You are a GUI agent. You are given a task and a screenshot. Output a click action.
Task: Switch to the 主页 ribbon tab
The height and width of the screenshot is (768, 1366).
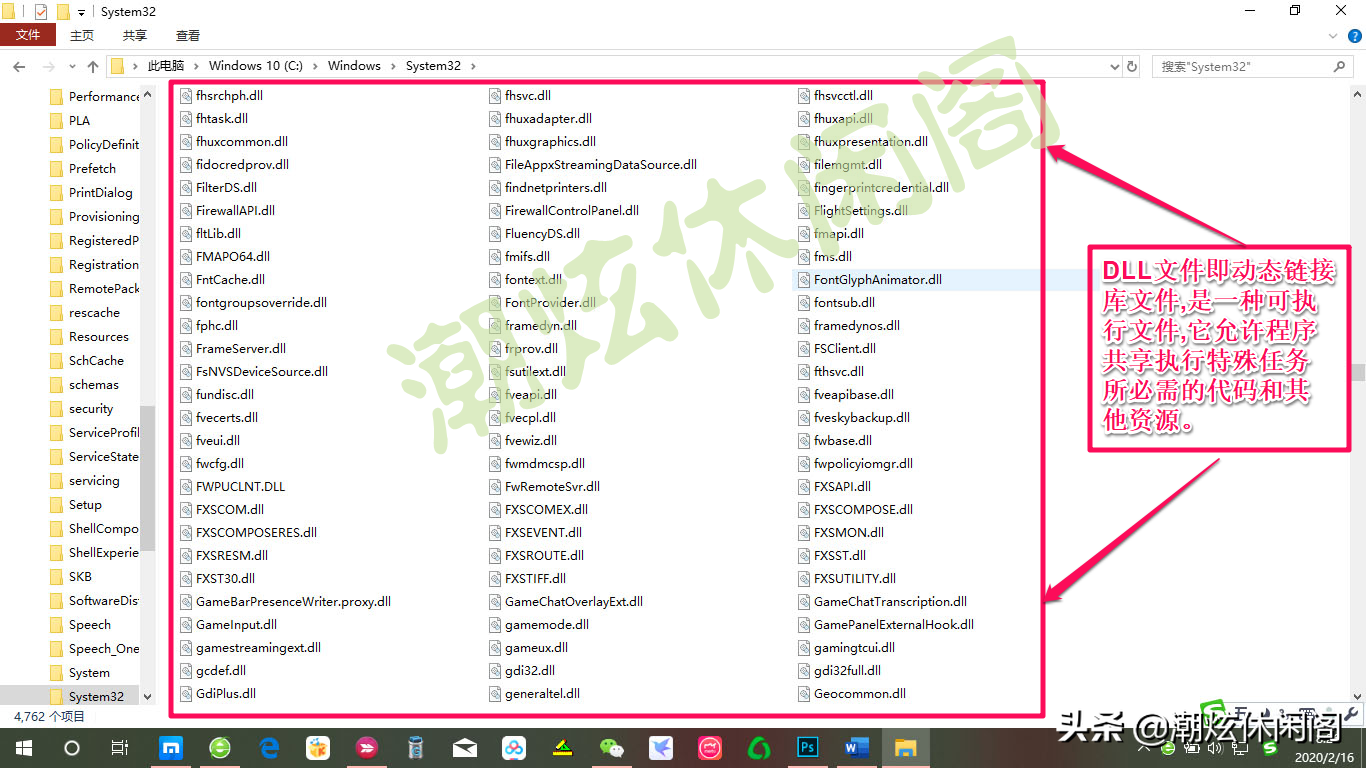pyautogui.click(x=82, y=35)
